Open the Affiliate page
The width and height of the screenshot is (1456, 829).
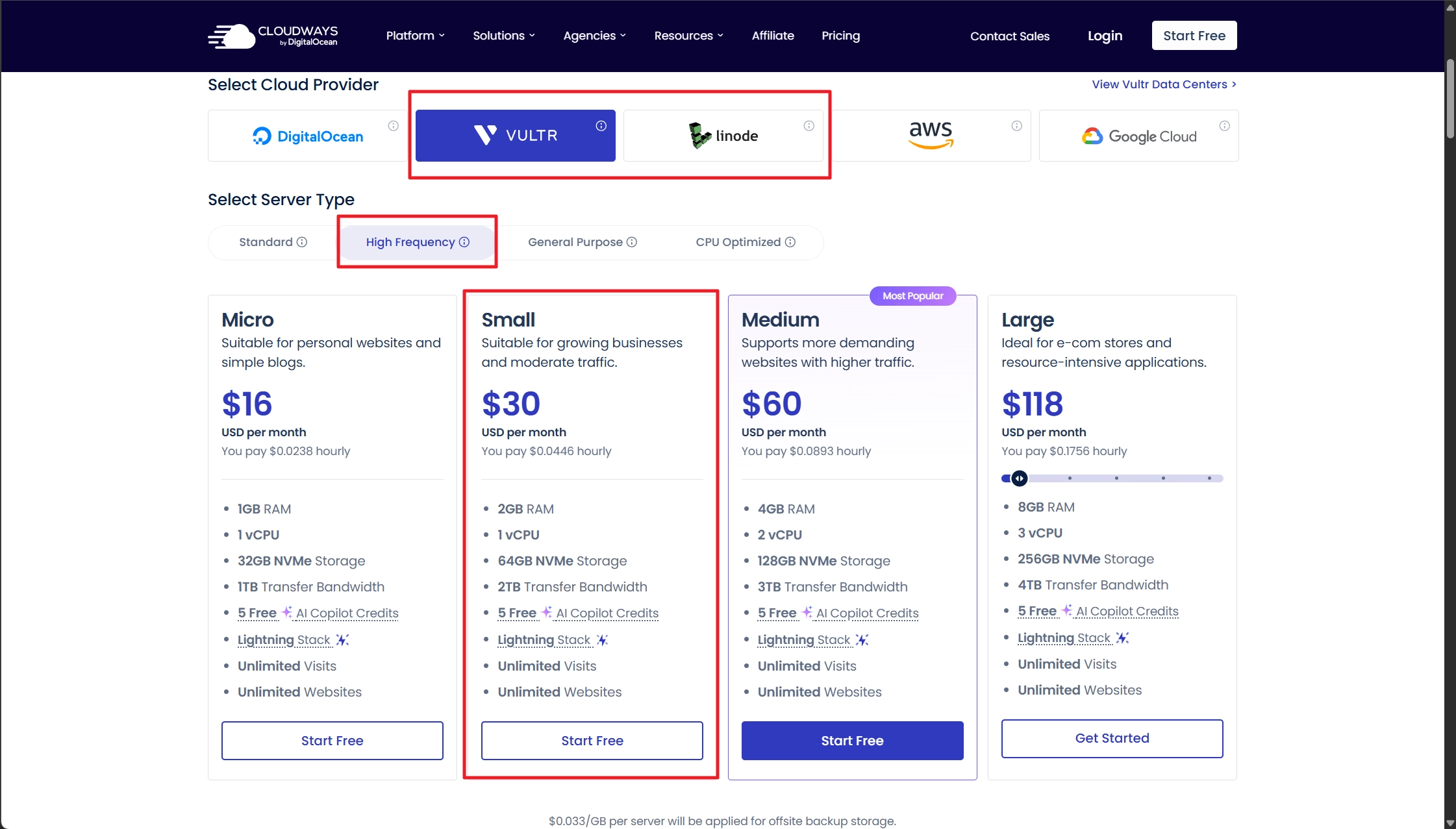pos(773,36)
